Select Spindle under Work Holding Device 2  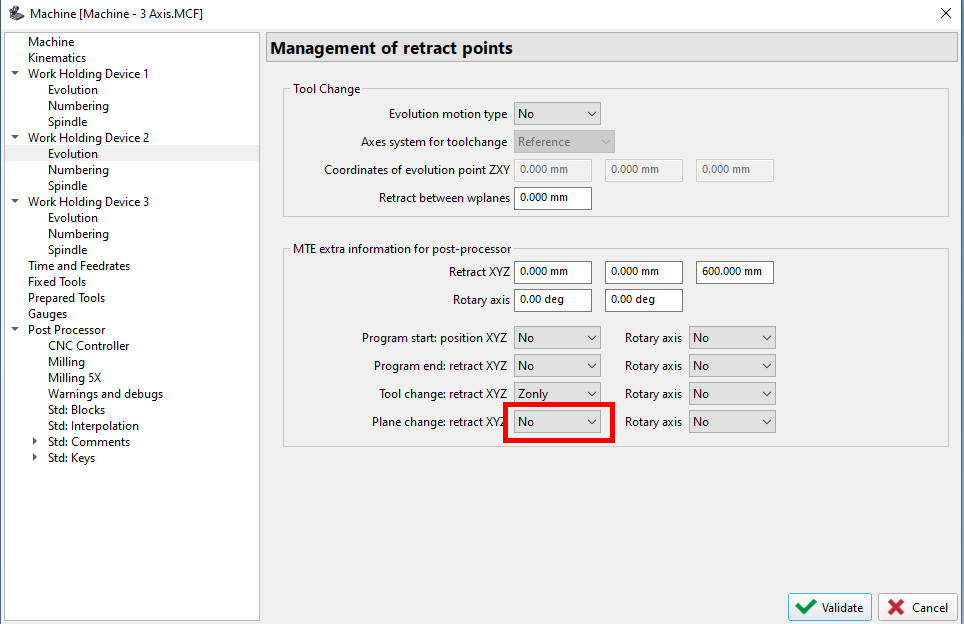pos(68,186)
